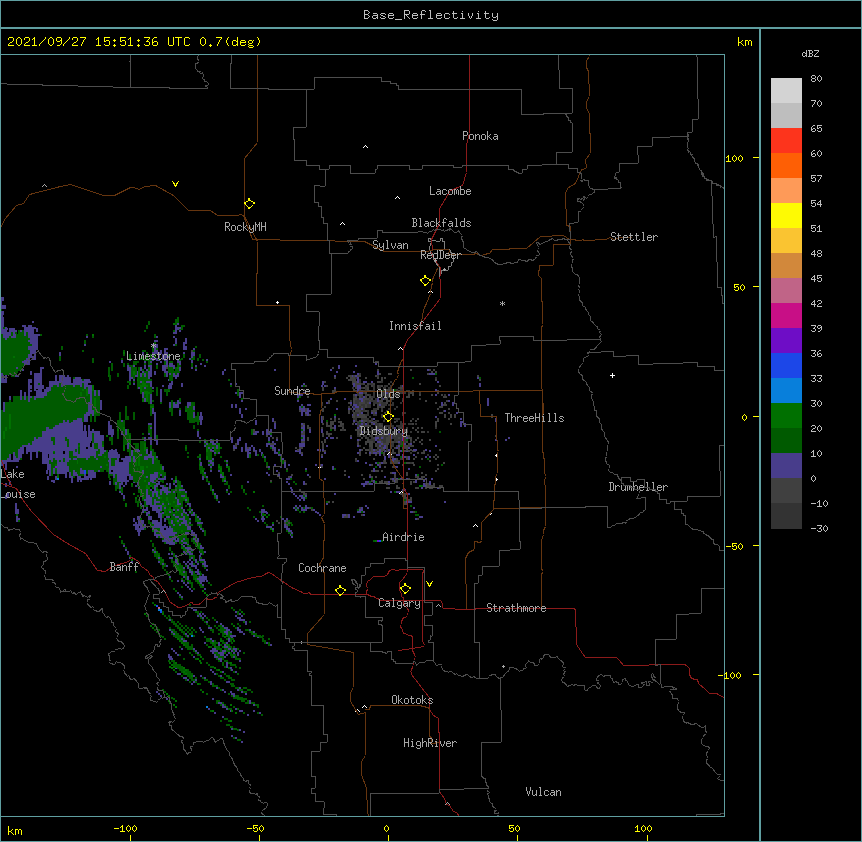Click the Banff label
This screenshot has height=842, width=862.
(x=124, y=567)
